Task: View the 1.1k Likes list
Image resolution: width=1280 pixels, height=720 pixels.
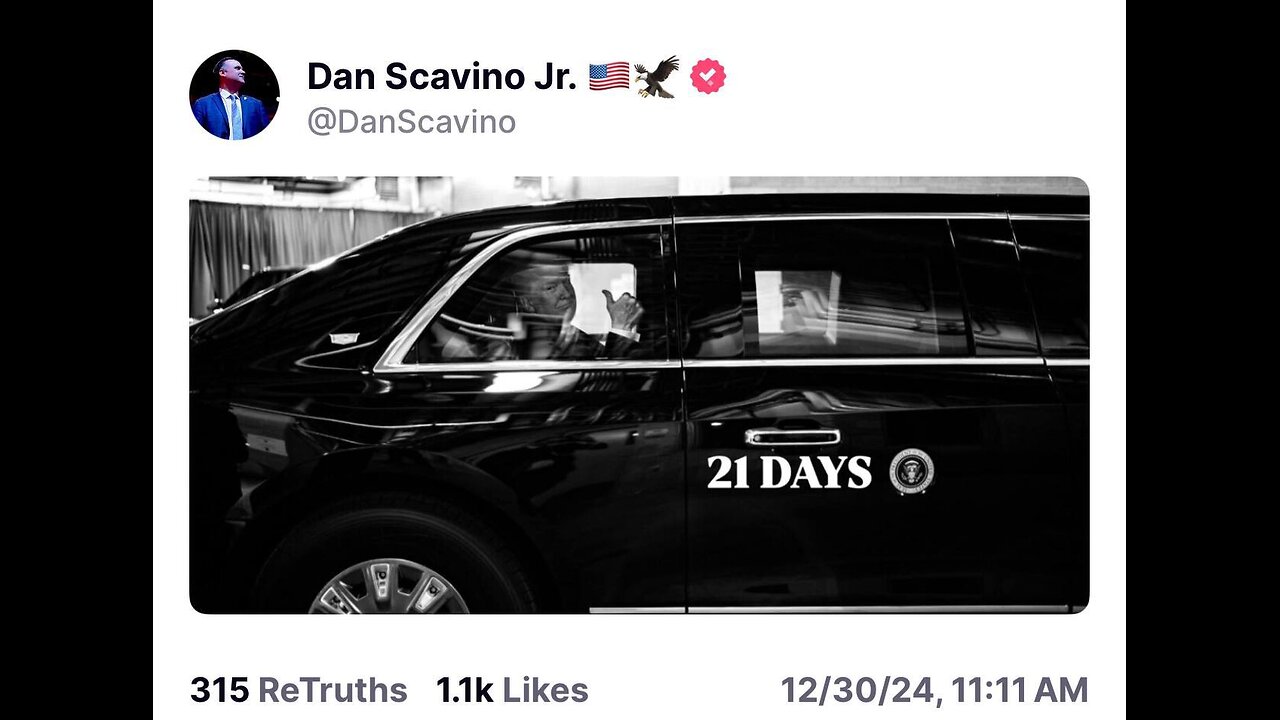Action: point(512,690)
